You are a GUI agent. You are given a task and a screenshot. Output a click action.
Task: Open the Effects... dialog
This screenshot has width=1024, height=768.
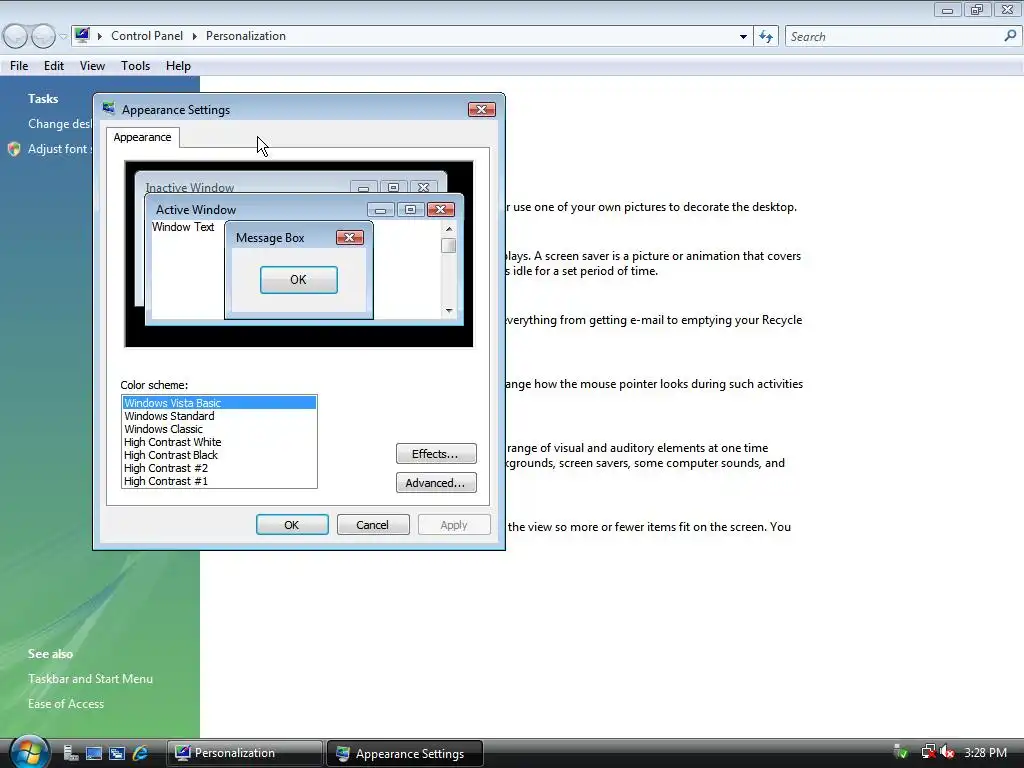(436, 454)
